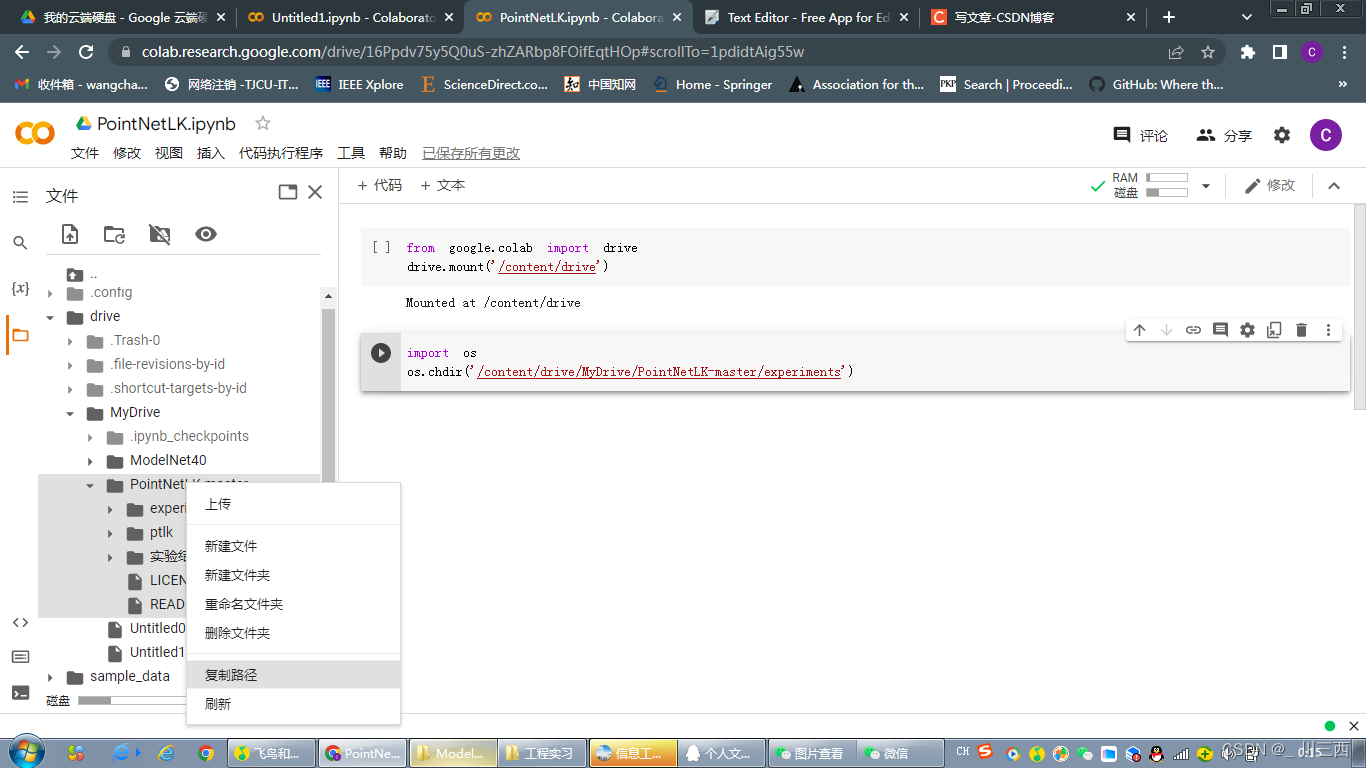The height and width of the screenshot is (768, 1366).
Task: Open the code snippets sidebar icon
Action: click(x=20, y=622)
